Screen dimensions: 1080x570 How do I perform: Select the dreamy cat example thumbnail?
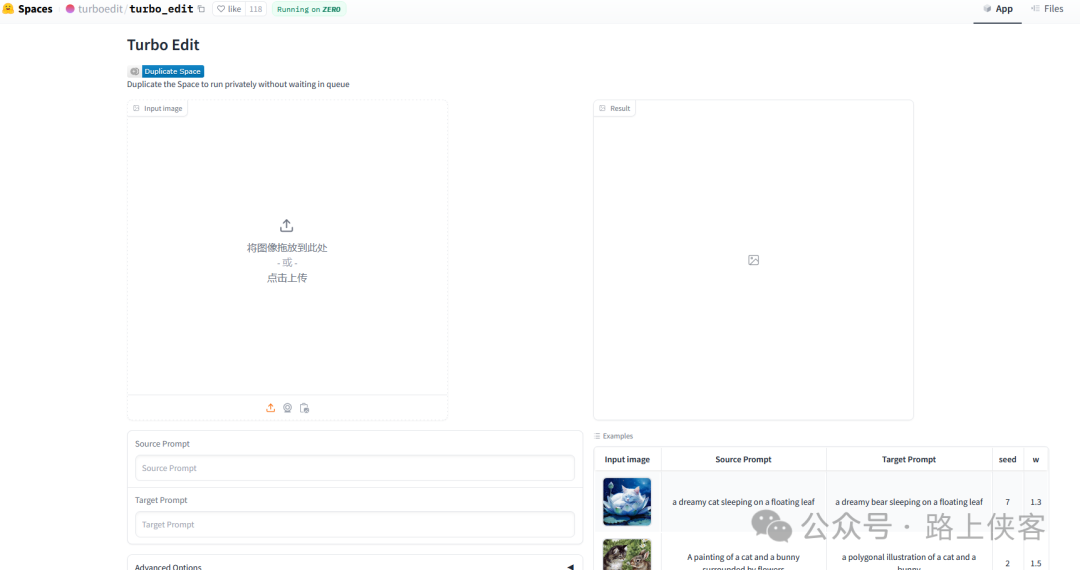point(627,502)
